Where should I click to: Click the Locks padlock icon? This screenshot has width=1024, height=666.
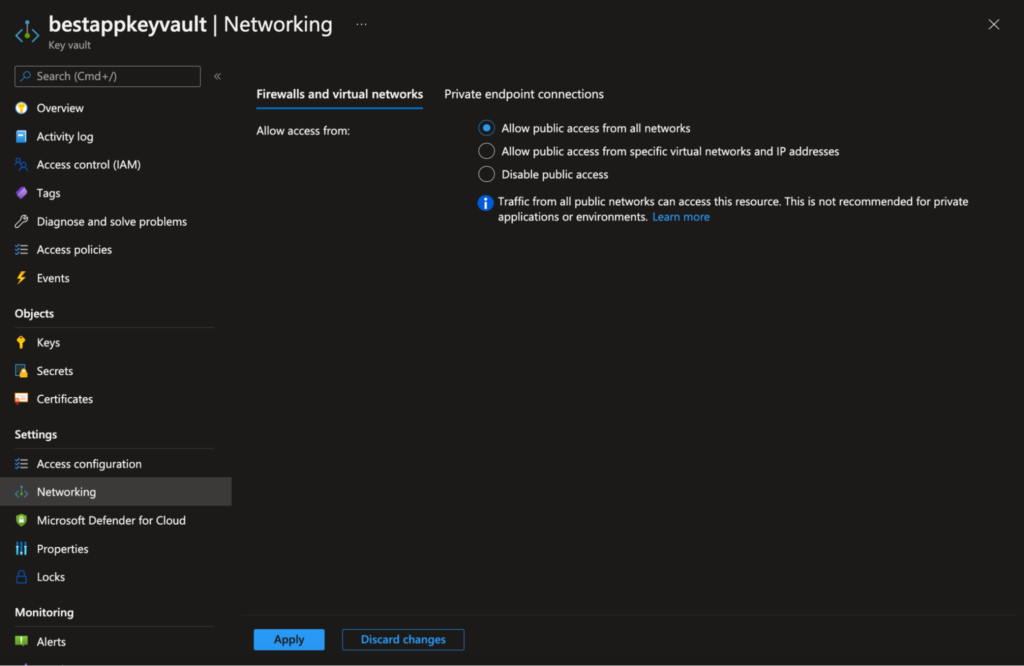pyautogui.click(x=22, y=577)
